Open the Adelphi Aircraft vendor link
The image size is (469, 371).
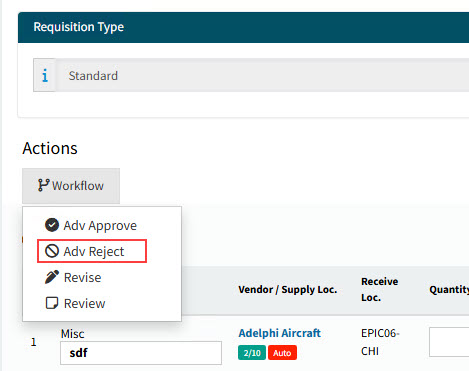tap(279, 333)
